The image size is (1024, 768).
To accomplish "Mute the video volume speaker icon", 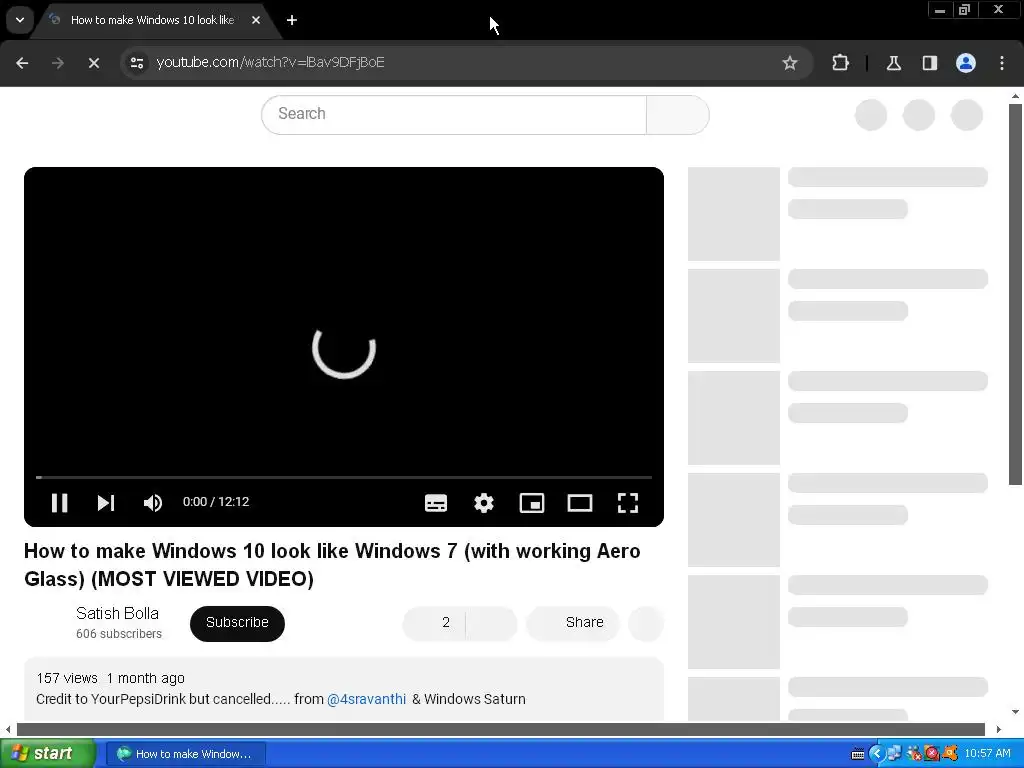I will (x=153, y=502).
